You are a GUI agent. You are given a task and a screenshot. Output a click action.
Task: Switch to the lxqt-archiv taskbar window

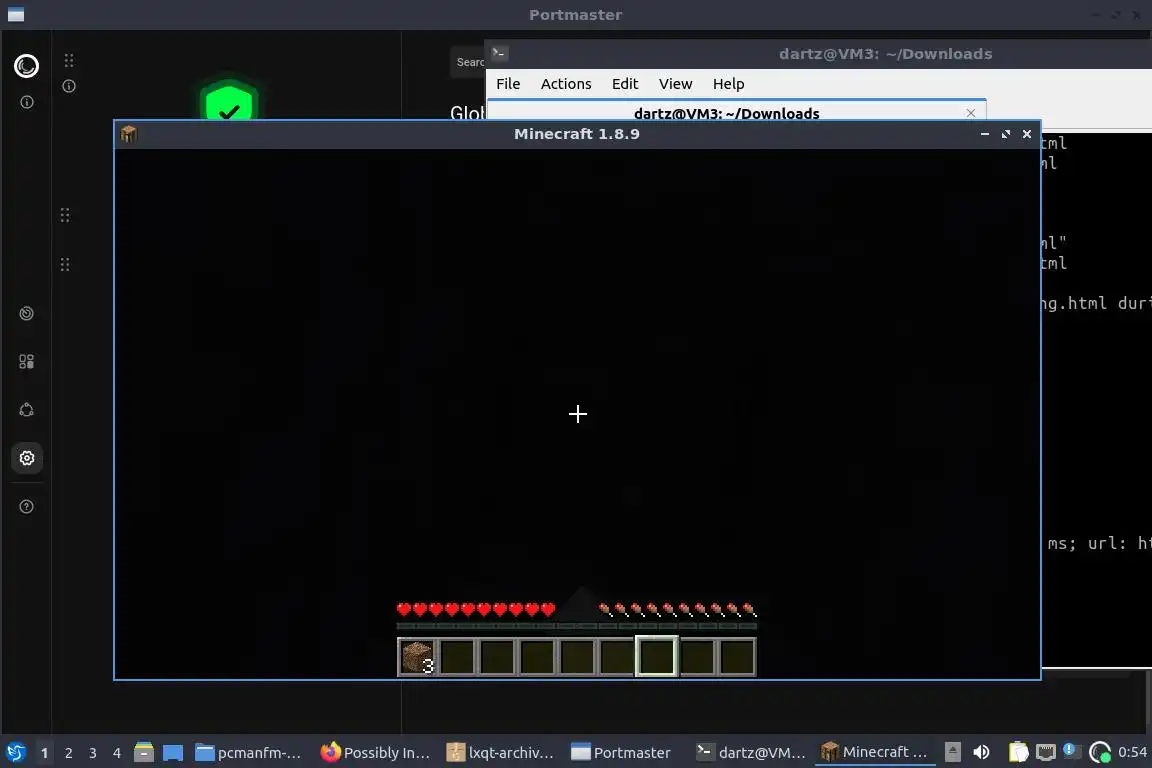(x=500, y=753)
